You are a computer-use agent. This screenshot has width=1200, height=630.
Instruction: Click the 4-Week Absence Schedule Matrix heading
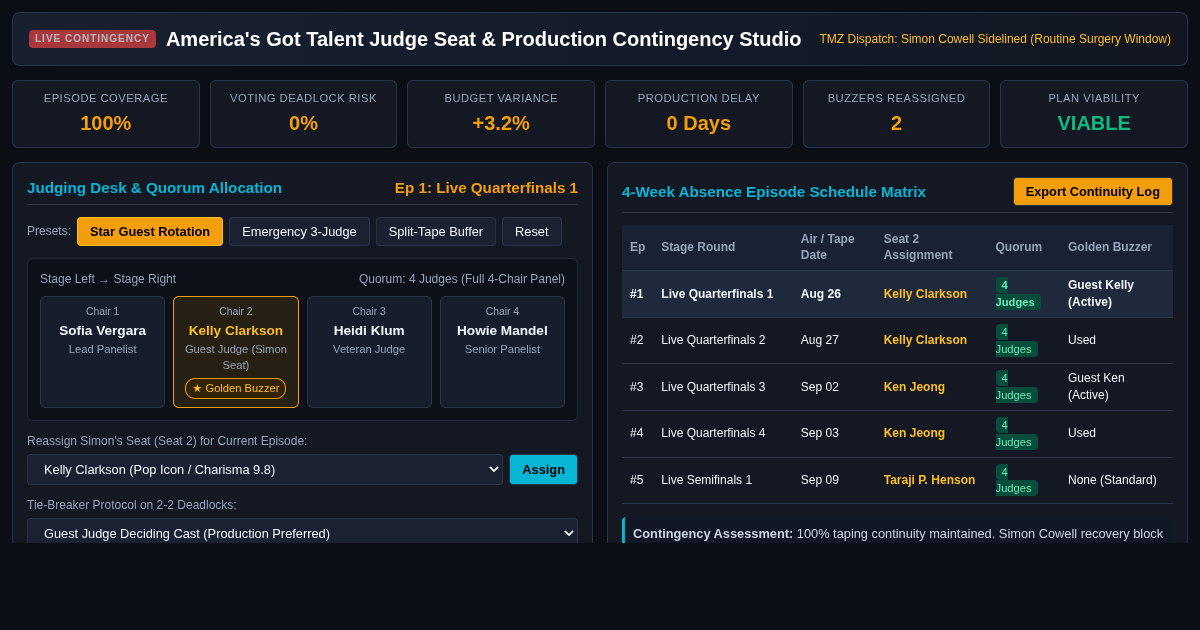coord(774,191)
